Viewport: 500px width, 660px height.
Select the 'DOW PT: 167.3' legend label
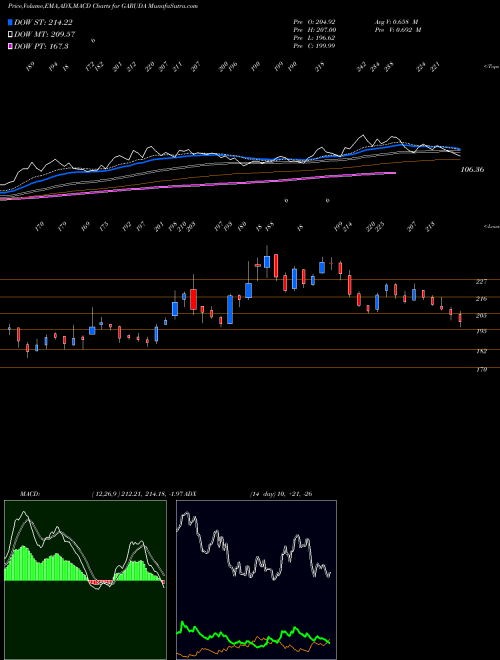pos(41,46)
